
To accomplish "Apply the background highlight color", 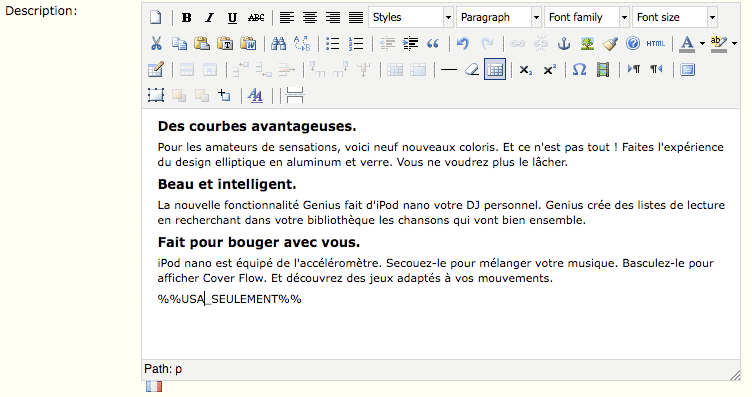I will 719,44.
